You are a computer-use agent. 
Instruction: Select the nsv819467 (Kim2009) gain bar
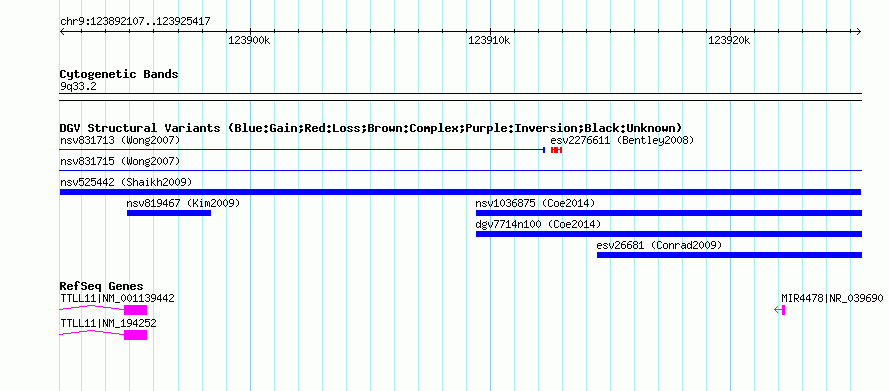click(169, 213)
